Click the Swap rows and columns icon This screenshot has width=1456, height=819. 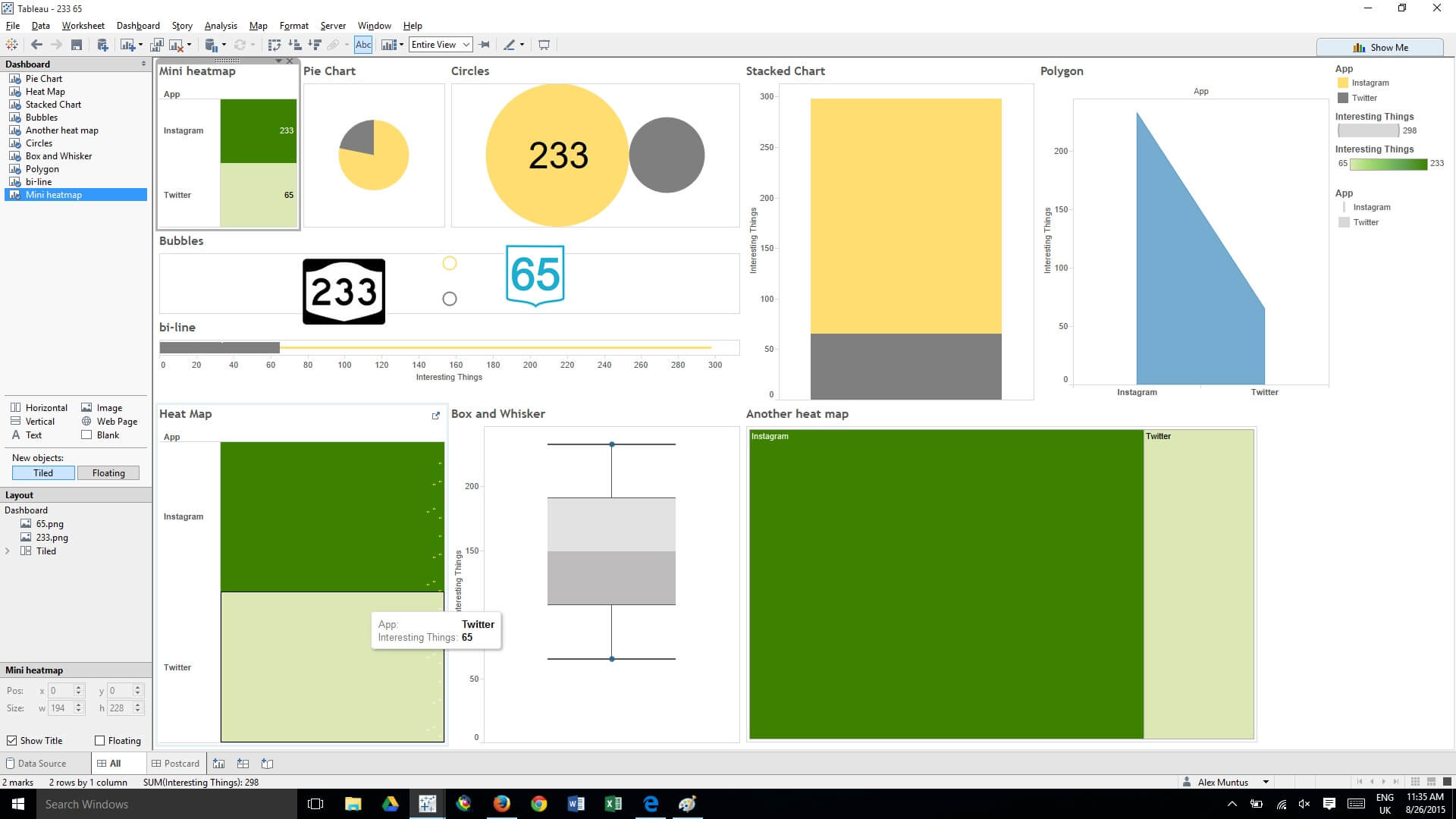pos(275,45)
